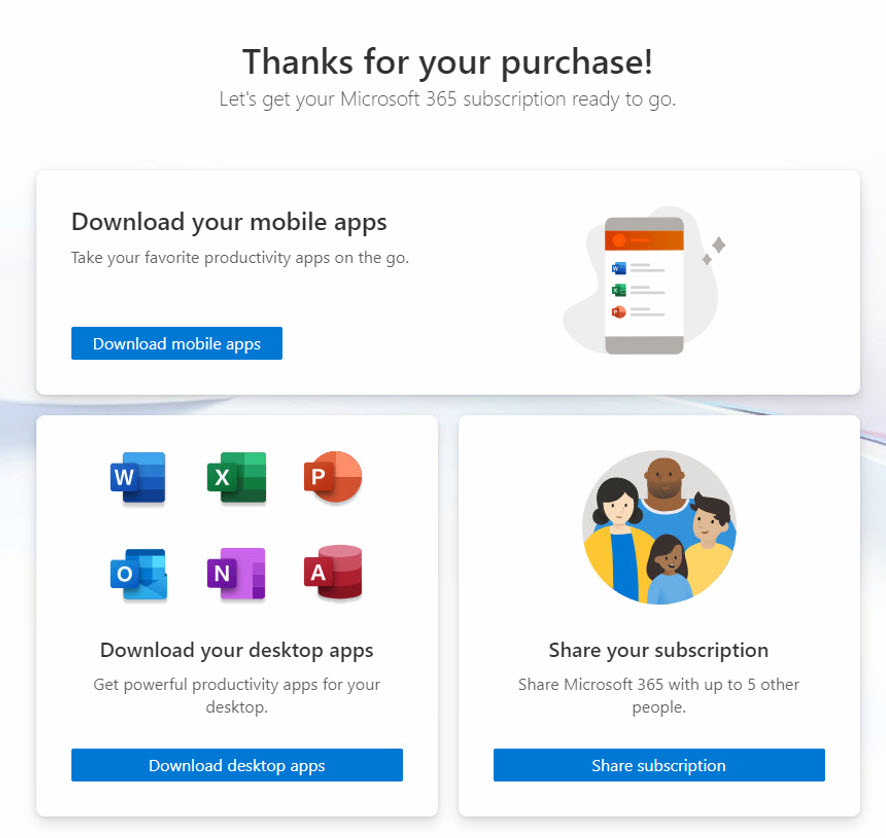Click the PowerPoint app icon

(x=332, y=478)
